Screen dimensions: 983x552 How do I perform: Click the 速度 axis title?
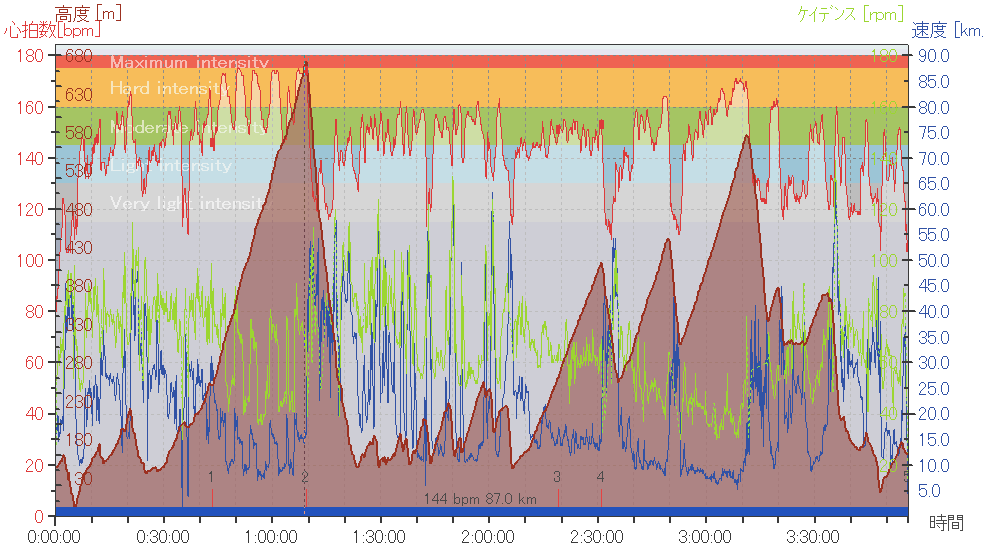pyautogui.click(x=947, y=30)
